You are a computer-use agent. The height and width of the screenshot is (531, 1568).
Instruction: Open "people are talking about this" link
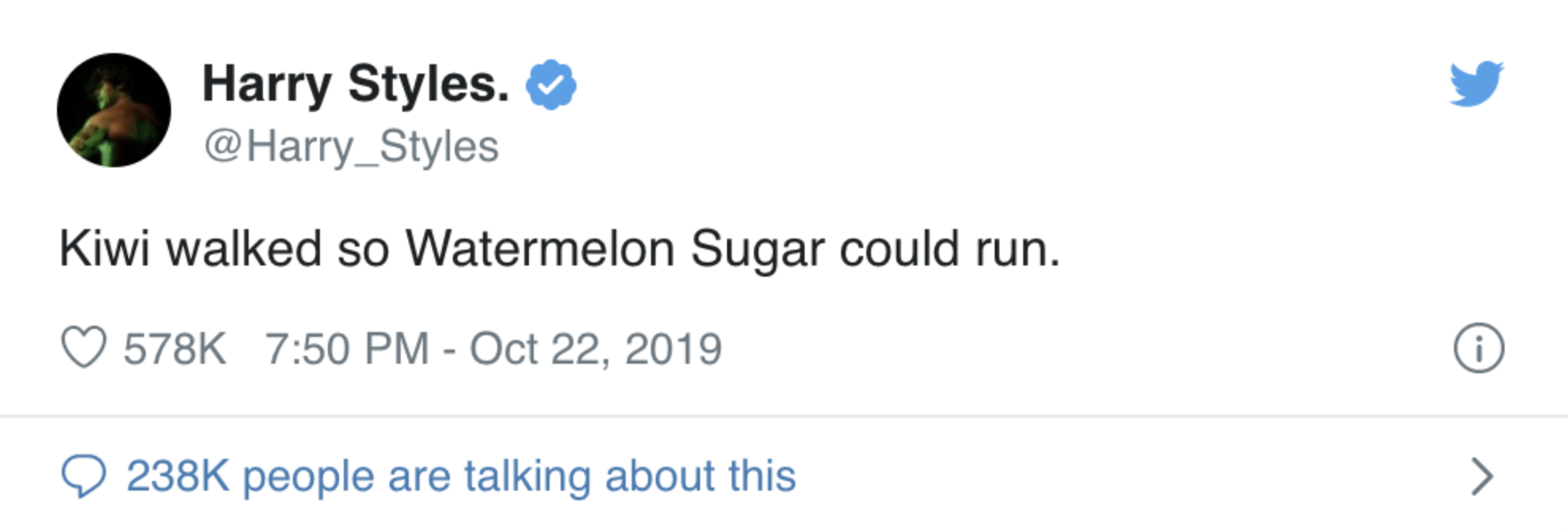pyautogui.click(x=519, y=476)
